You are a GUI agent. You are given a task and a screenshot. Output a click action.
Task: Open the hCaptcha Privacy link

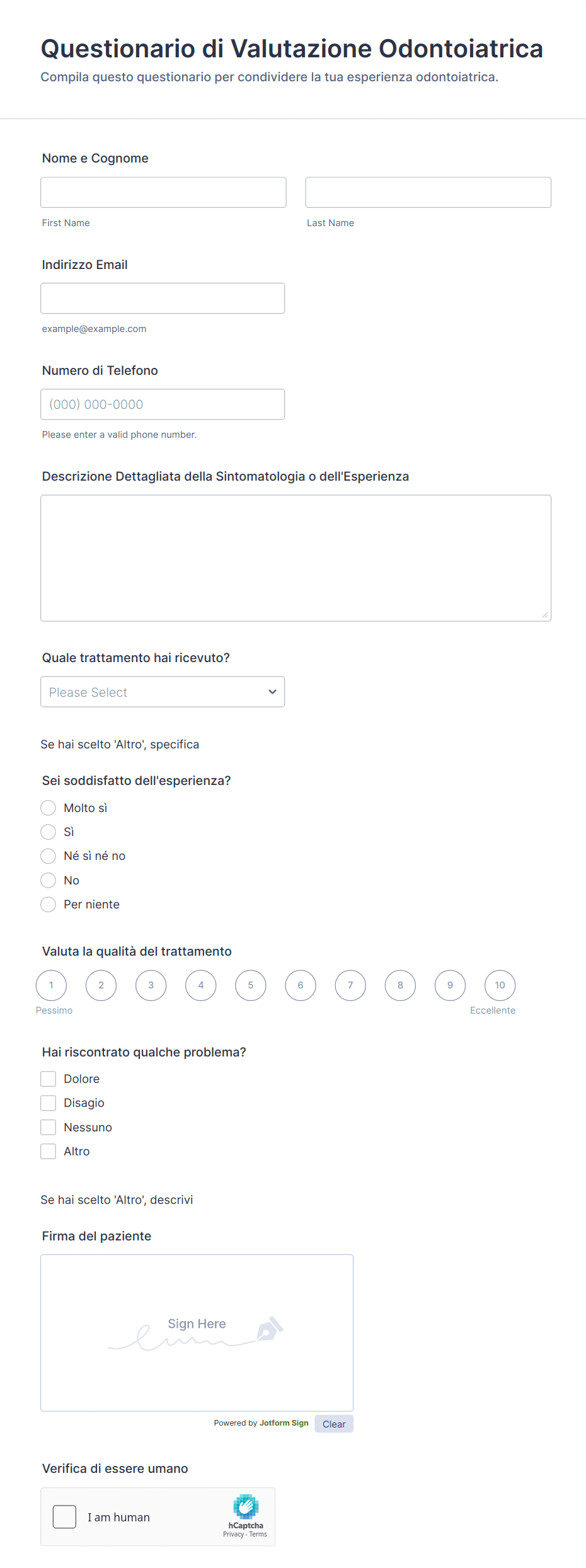[x=233, y=1534]
